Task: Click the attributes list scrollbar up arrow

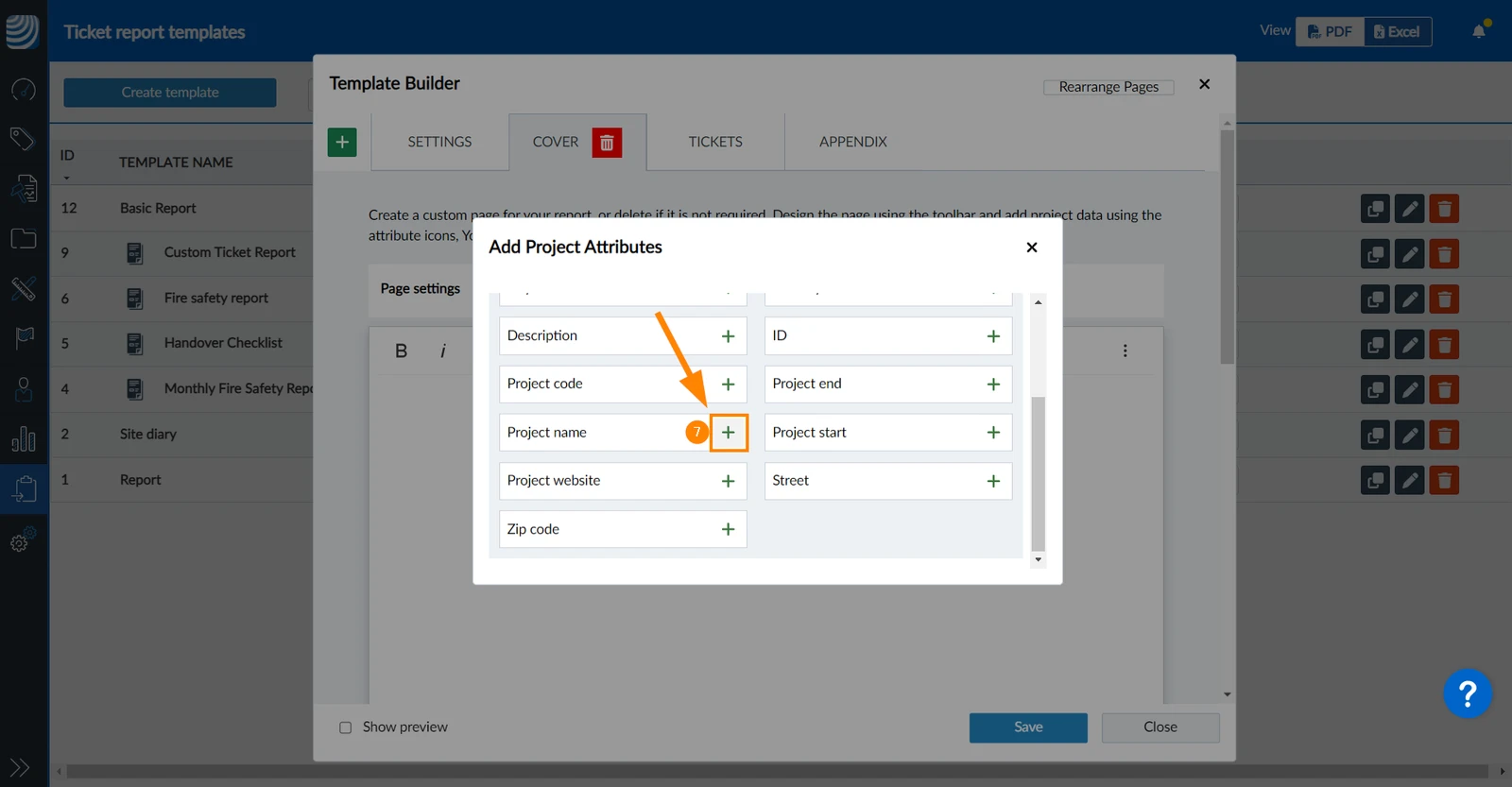Action: 1038,302
